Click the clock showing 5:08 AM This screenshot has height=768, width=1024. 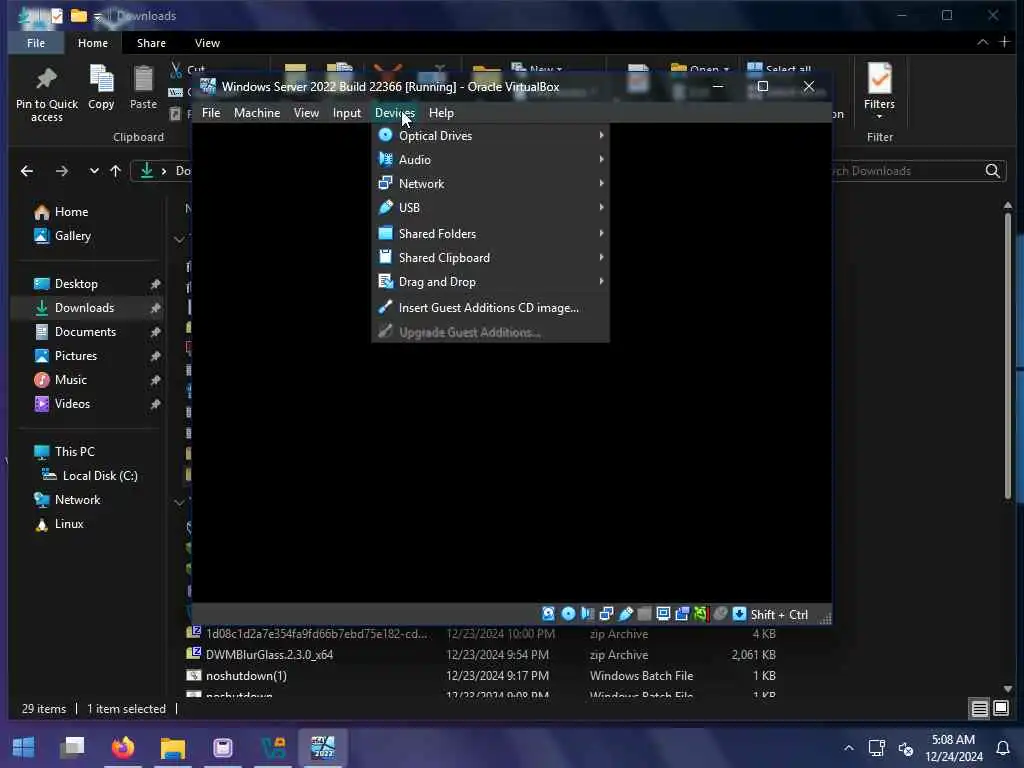(953, 740)
